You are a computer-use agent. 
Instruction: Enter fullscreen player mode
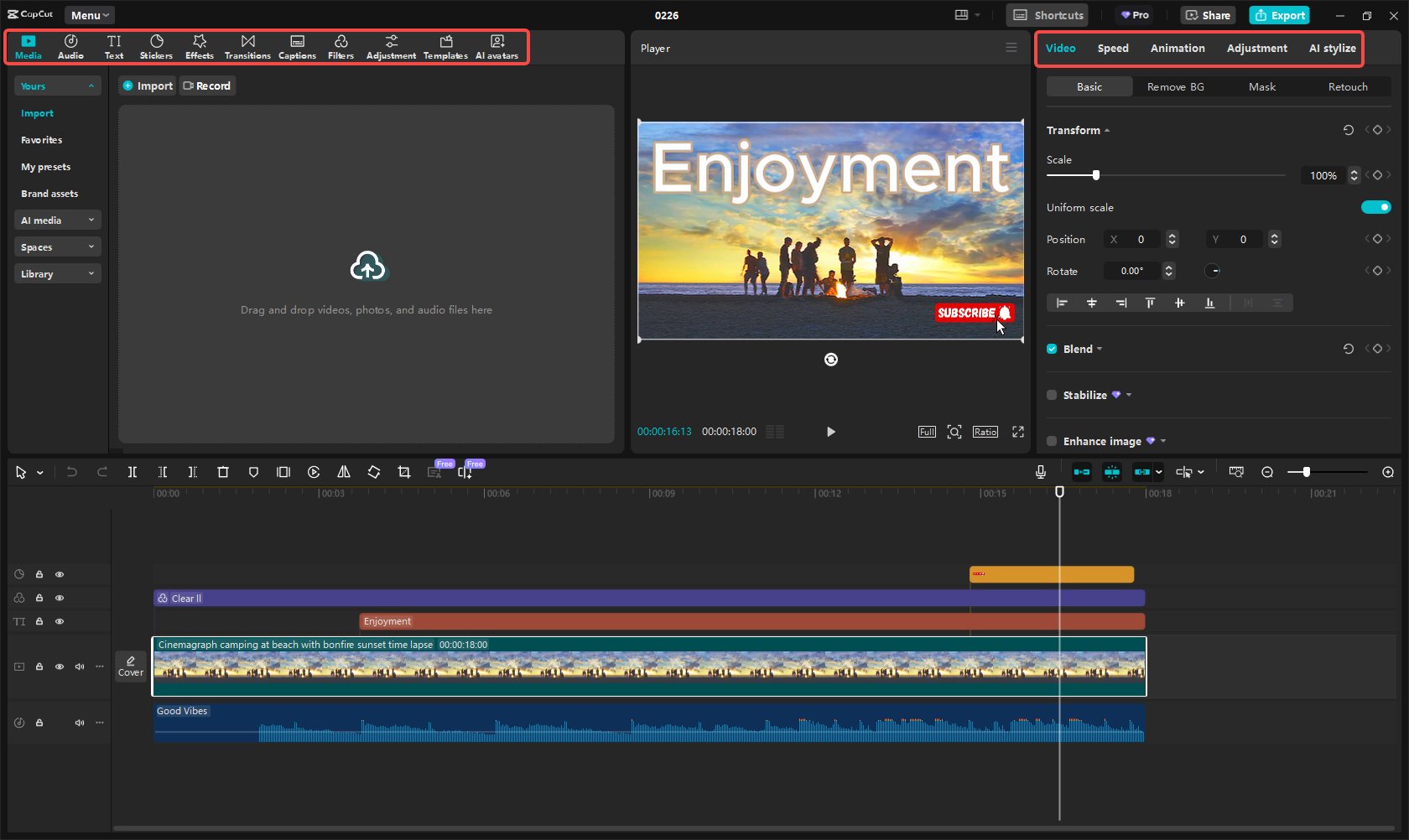(1017, 432)
